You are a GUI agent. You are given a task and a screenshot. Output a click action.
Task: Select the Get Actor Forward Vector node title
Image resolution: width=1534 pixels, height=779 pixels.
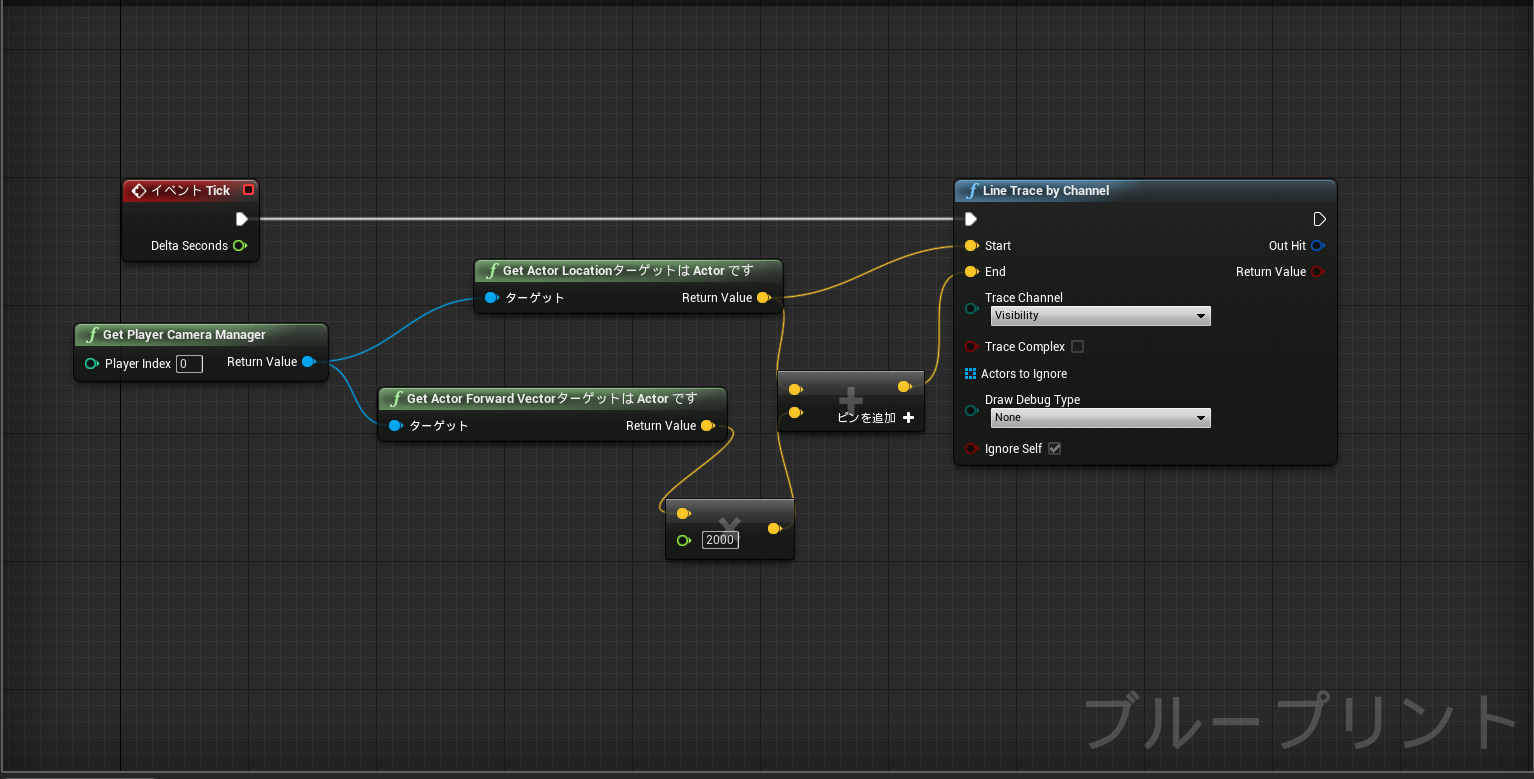[552, 399]
